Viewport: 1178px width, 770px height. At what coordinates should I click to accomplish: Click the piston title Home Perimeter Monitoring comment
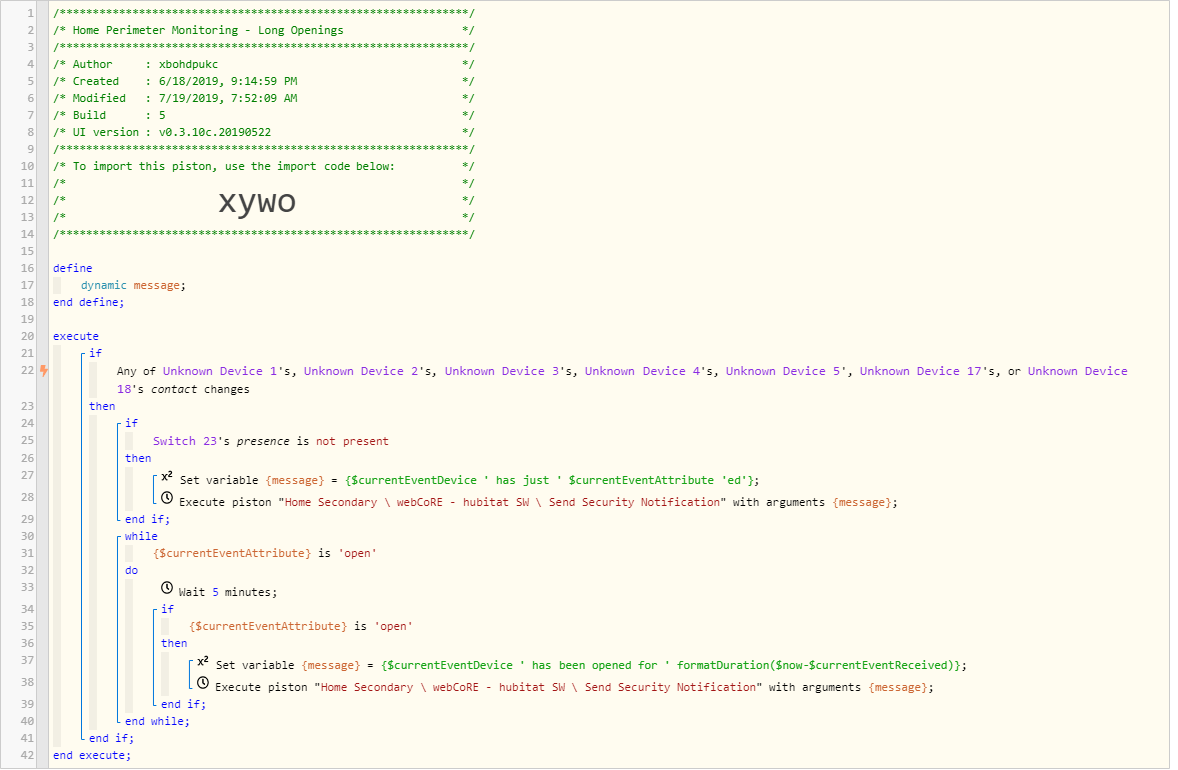[x=264, y=30]
